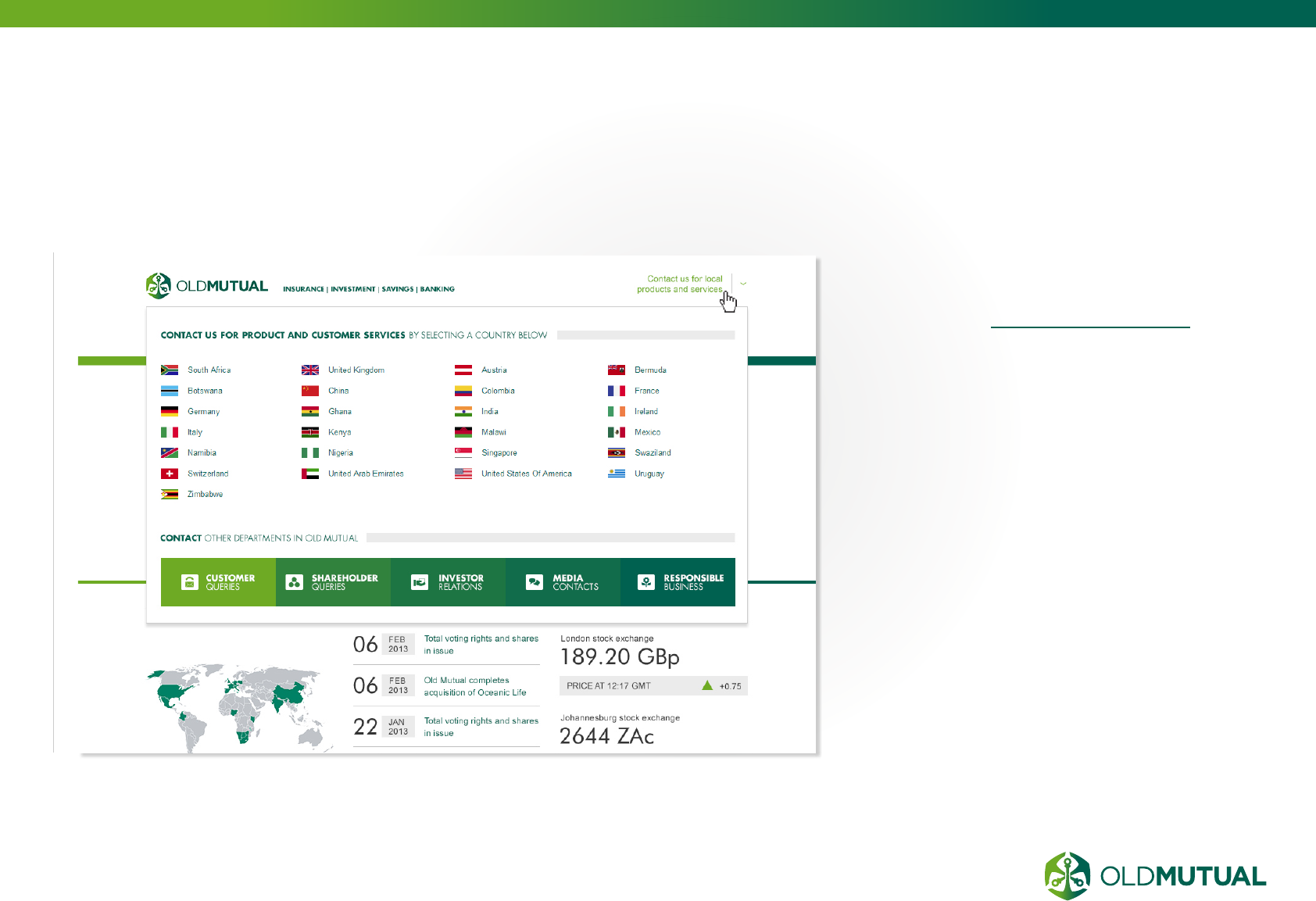Viewport: 1316px width, 901px height.
Task: Click the Malawi flag icon
Action: [463, 432]
